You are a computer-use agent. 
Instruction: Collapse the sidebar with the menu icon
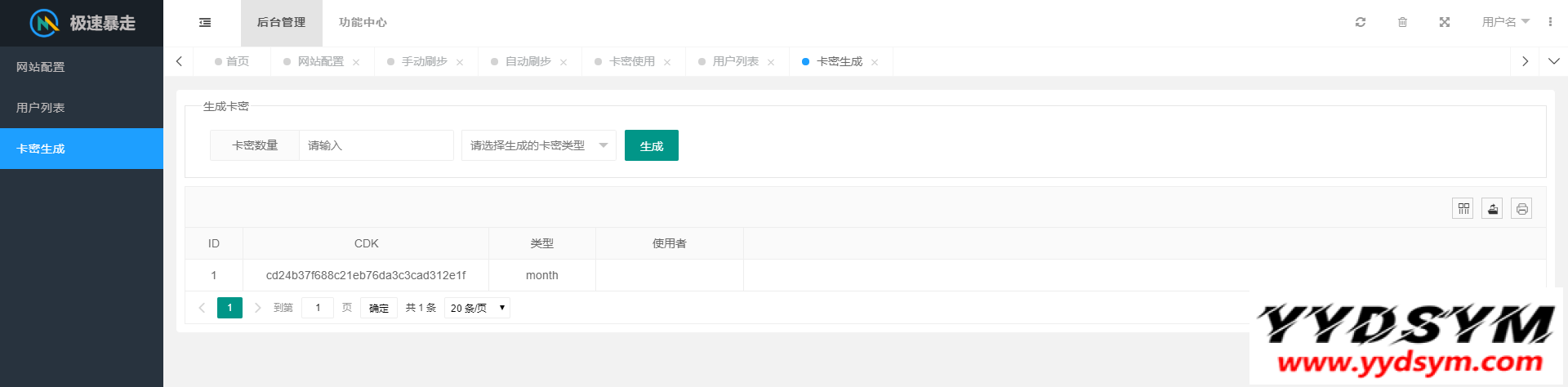click(205, 23)
